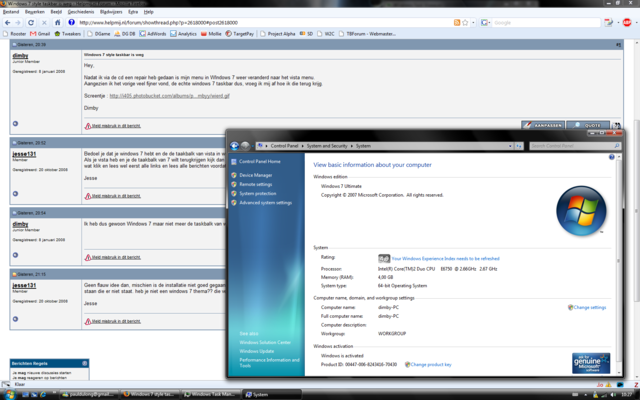
Task: Open the Mollie bookmark
Action: pos(211,34)
